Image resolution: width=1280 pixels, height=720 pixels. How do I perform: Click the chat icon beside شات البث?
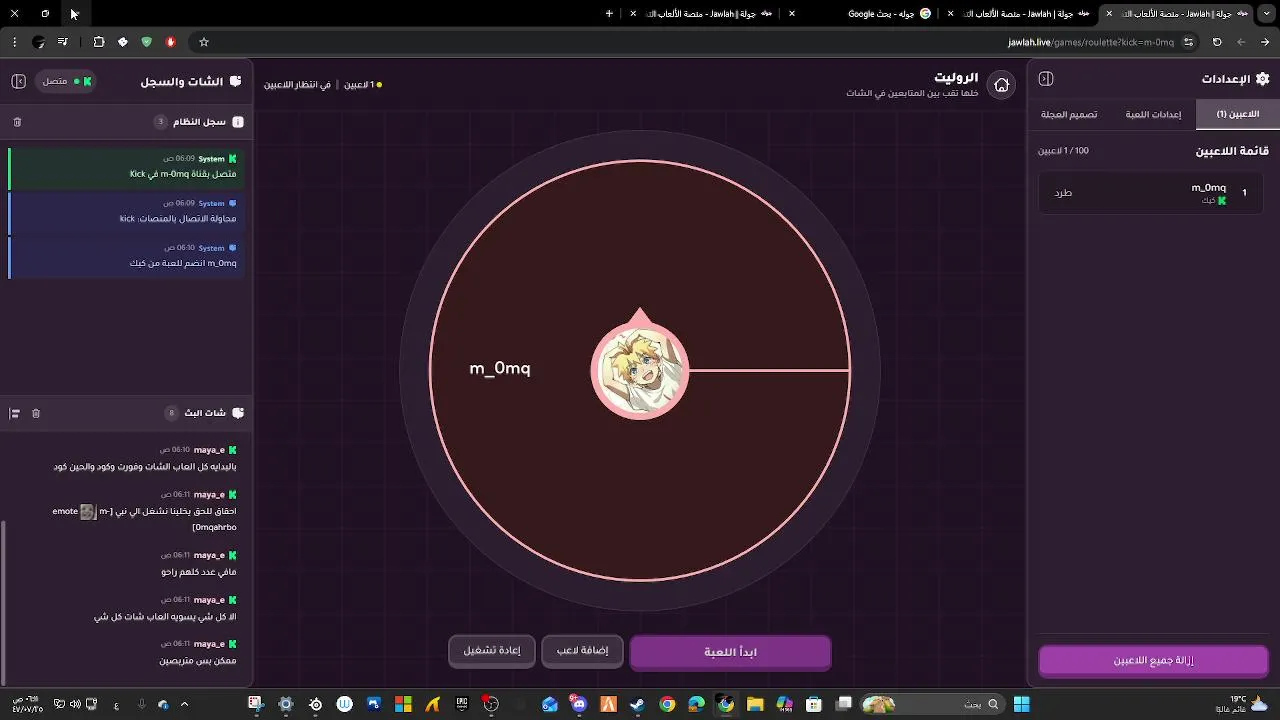click(x=238, y=413)
